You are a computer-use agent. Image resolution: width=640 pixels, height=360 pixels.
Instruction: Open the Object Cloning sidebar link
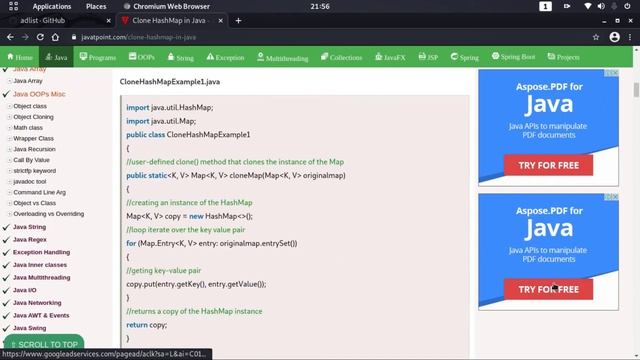coord(33,117)
